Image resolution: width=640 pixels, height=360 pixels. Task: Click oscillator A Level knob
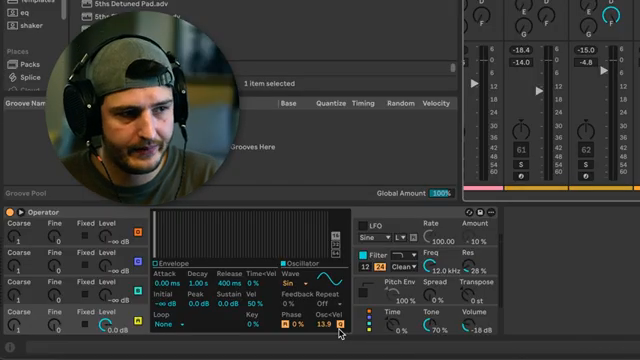pyautogui.click(x=104, y=325)
